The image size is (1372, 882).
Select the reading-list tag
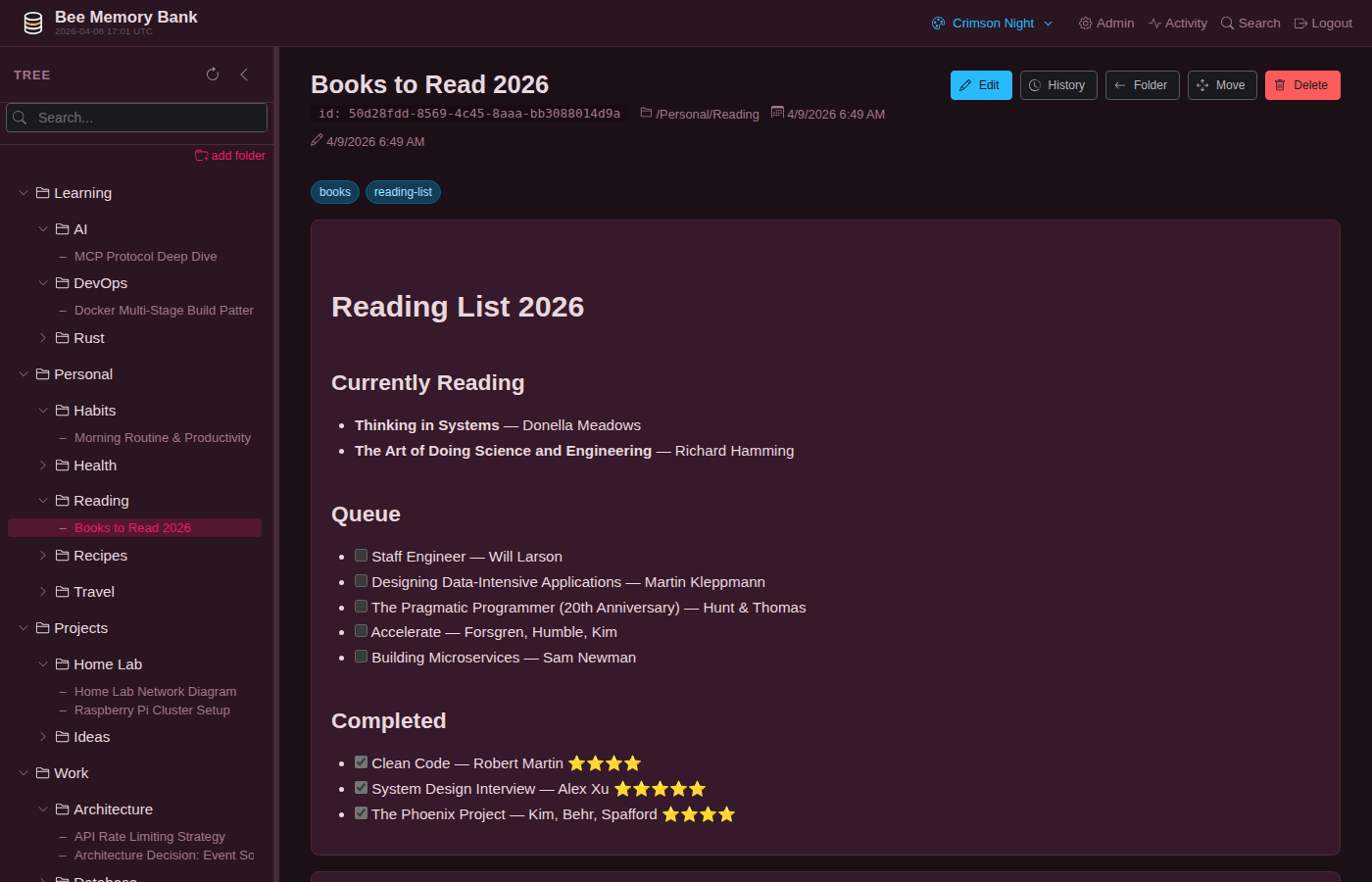403,192
